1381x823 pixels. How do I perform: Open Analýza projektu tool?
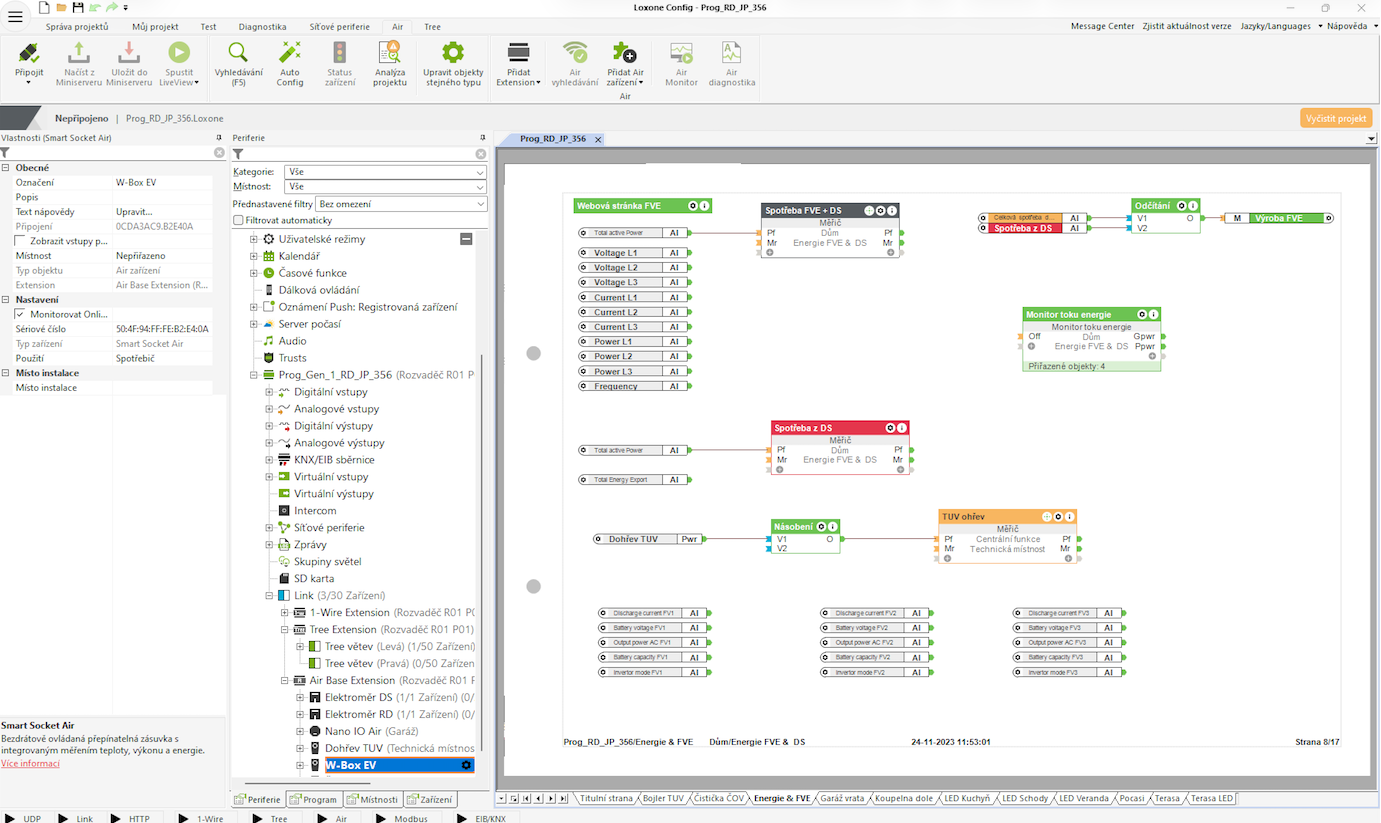click(x=389, y=54)
